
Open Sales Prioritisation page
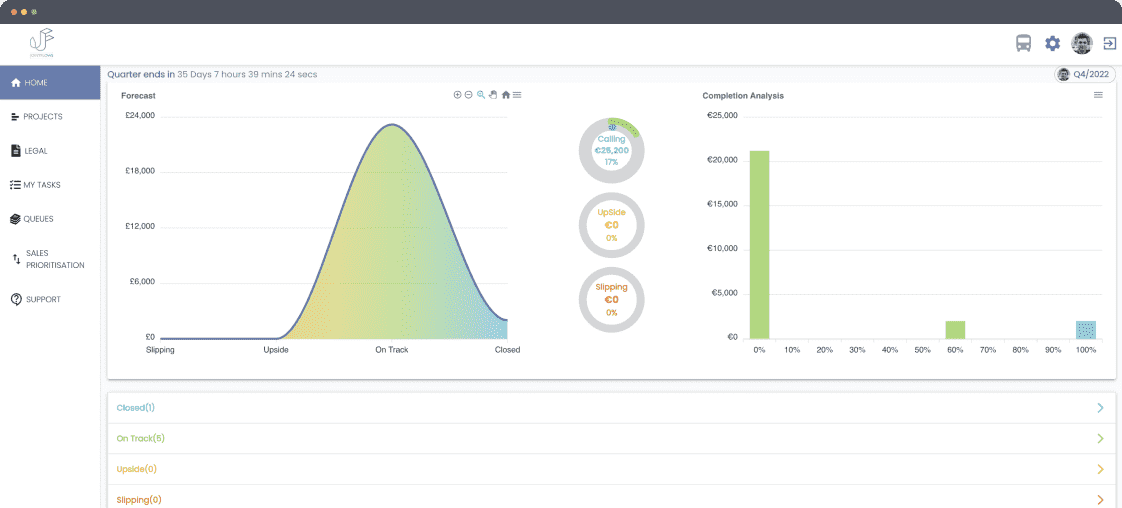coord(55,259)
